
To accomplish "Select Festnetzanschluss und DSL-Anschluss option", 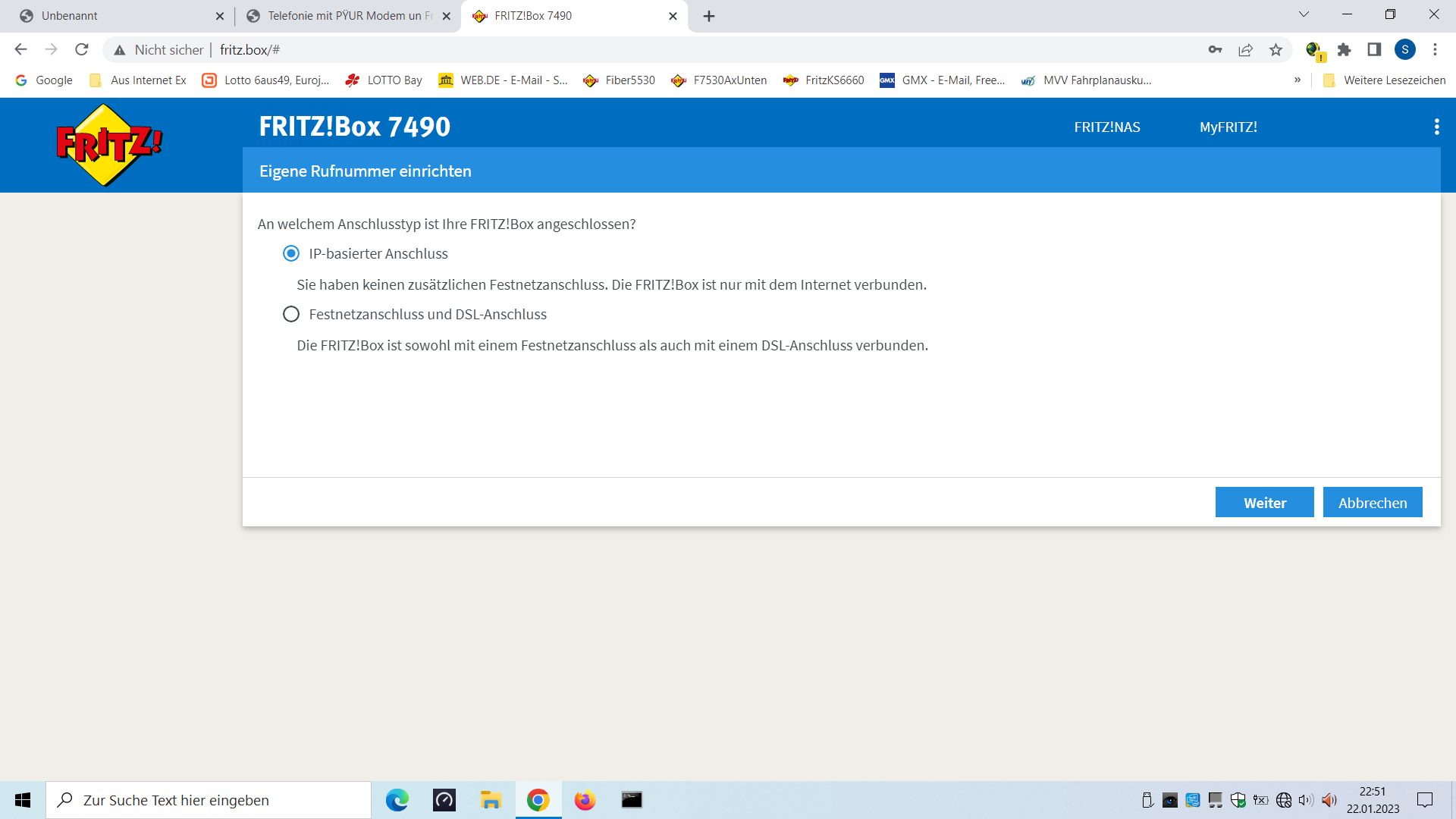I will [x=291, y=314].
